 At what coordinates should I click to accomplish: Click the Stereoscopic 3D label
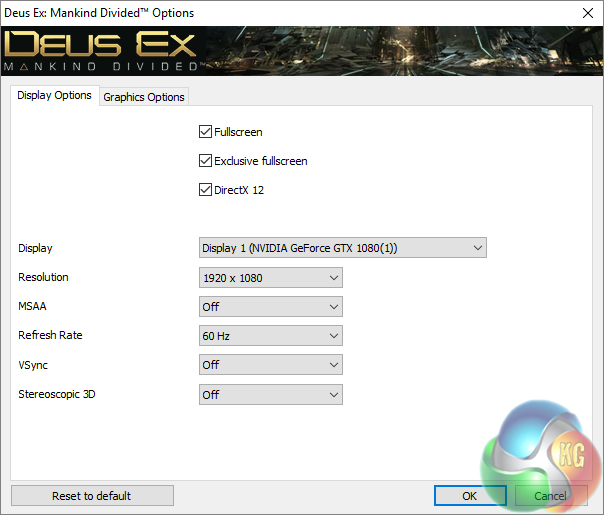coord(57,394)
